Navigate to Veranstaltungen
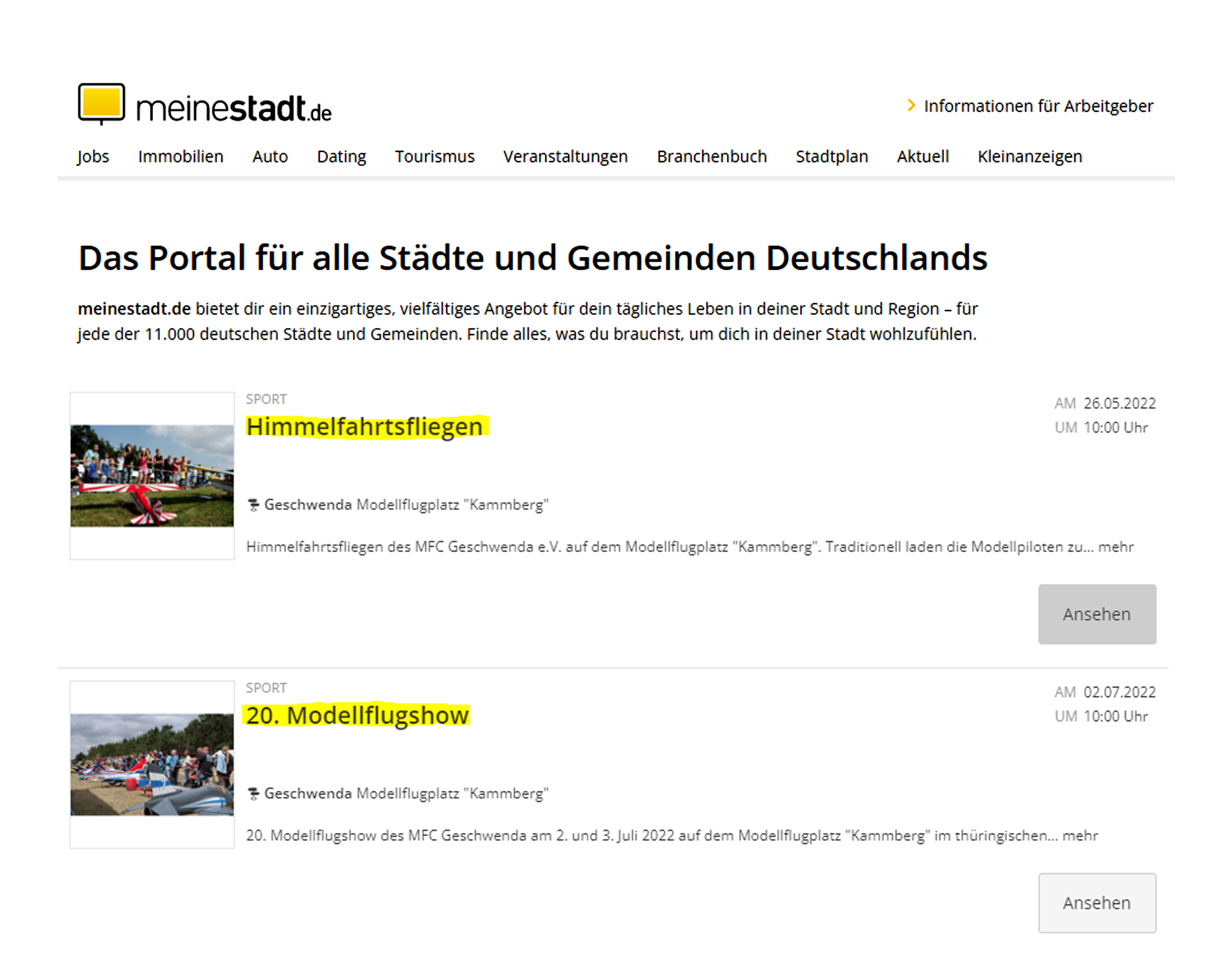Image resolution: width=1232 pixels, height=964 pixels. [x=565, y=157]
